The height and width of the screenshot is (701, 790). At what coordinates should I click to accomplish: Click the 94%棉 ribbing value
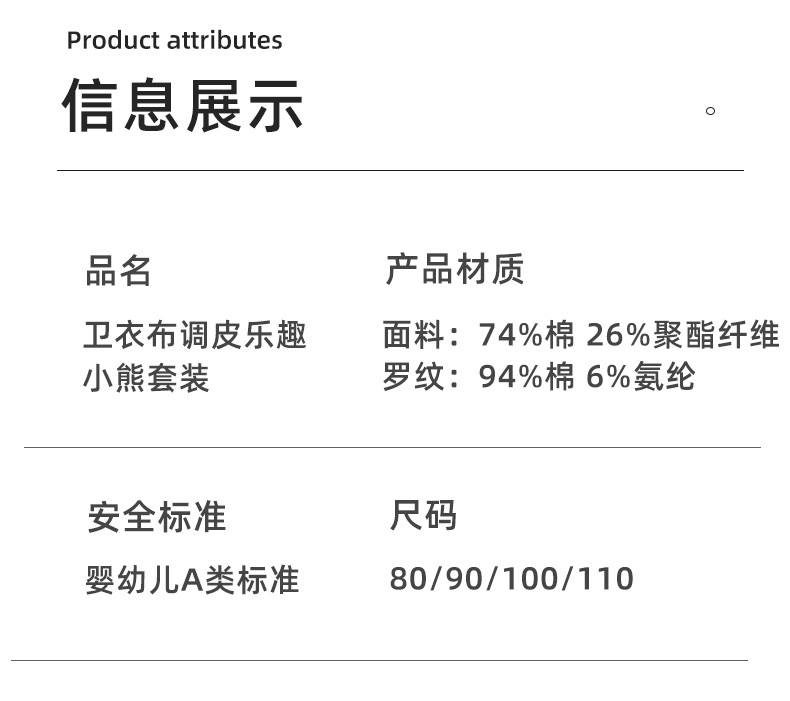tap(527, 377)
